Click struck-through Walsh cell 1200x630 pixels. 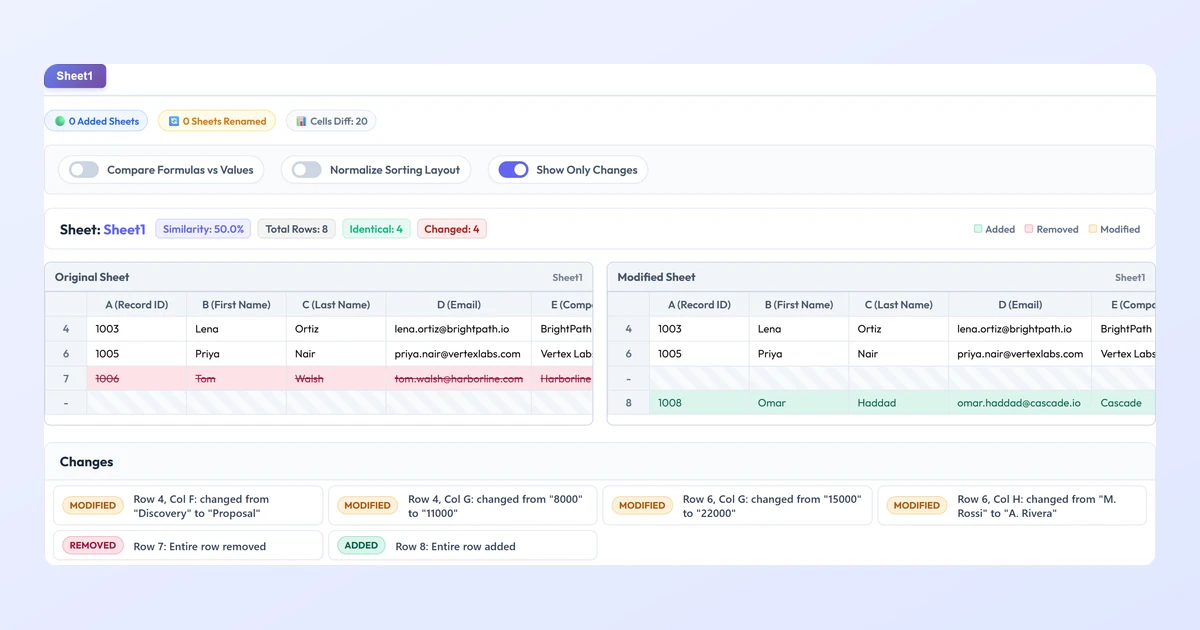click(x=336, y=379)
